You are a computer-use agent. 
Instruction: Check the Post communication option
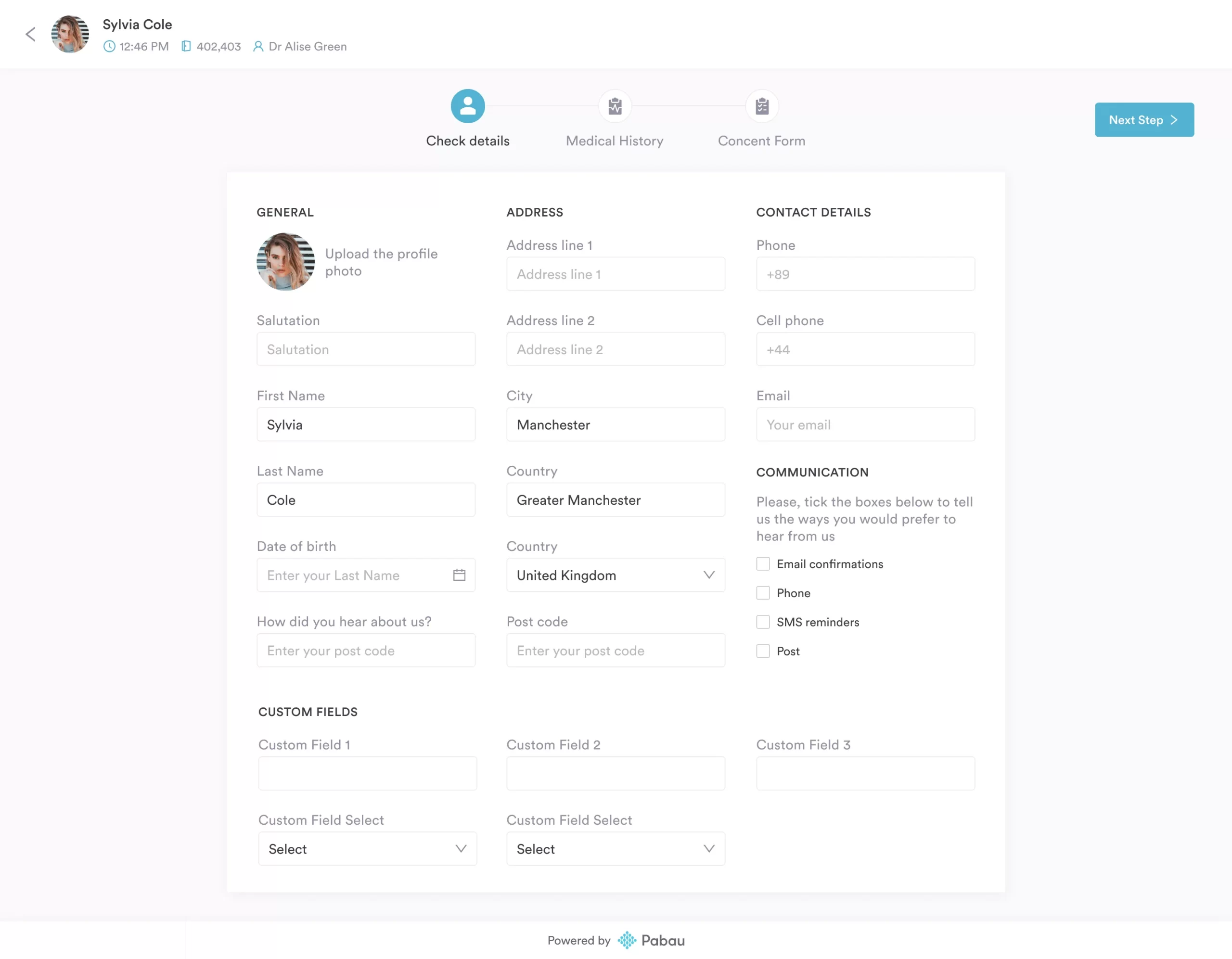pyautogui.click(x=763, y=651)
